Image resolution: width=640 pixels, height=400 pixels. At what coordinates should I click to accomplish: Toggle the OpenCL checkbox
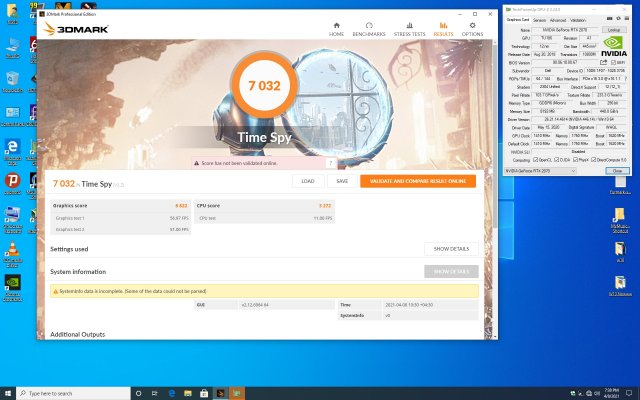pyautogui.click(x=537, y=159)
